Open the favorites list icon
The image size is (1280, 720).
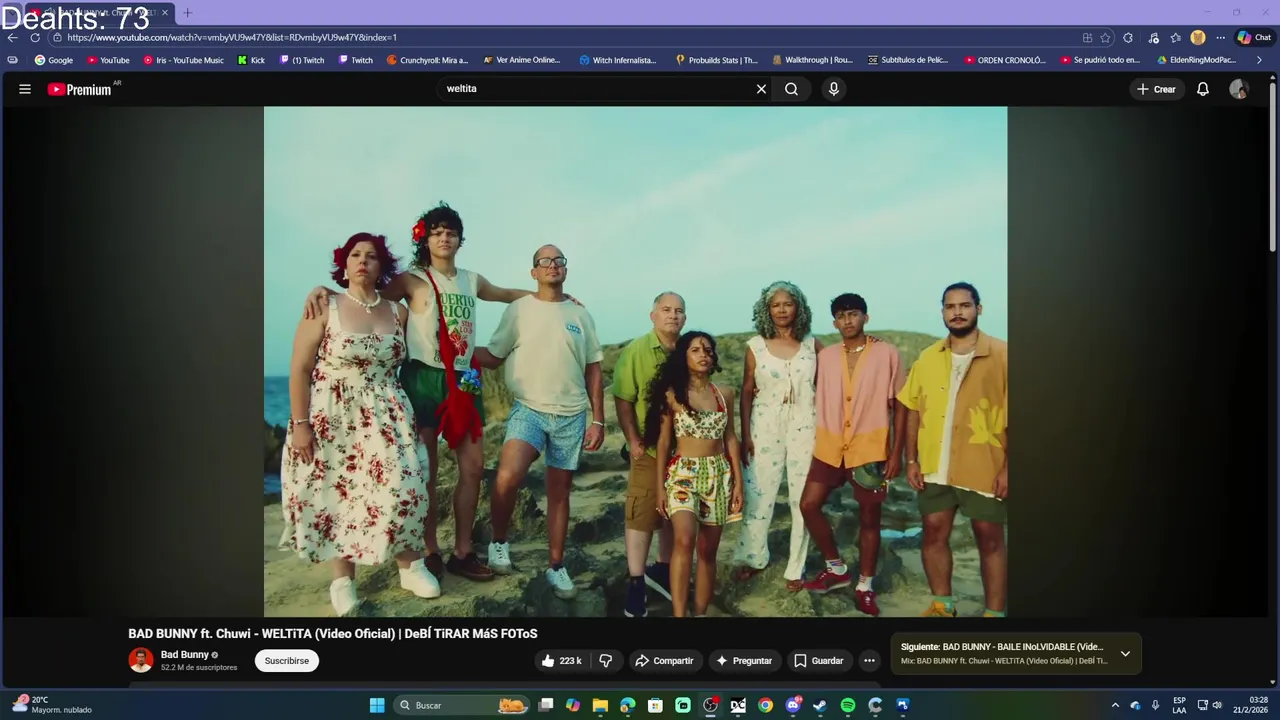pyautogui.click(x=1176, y=37)
